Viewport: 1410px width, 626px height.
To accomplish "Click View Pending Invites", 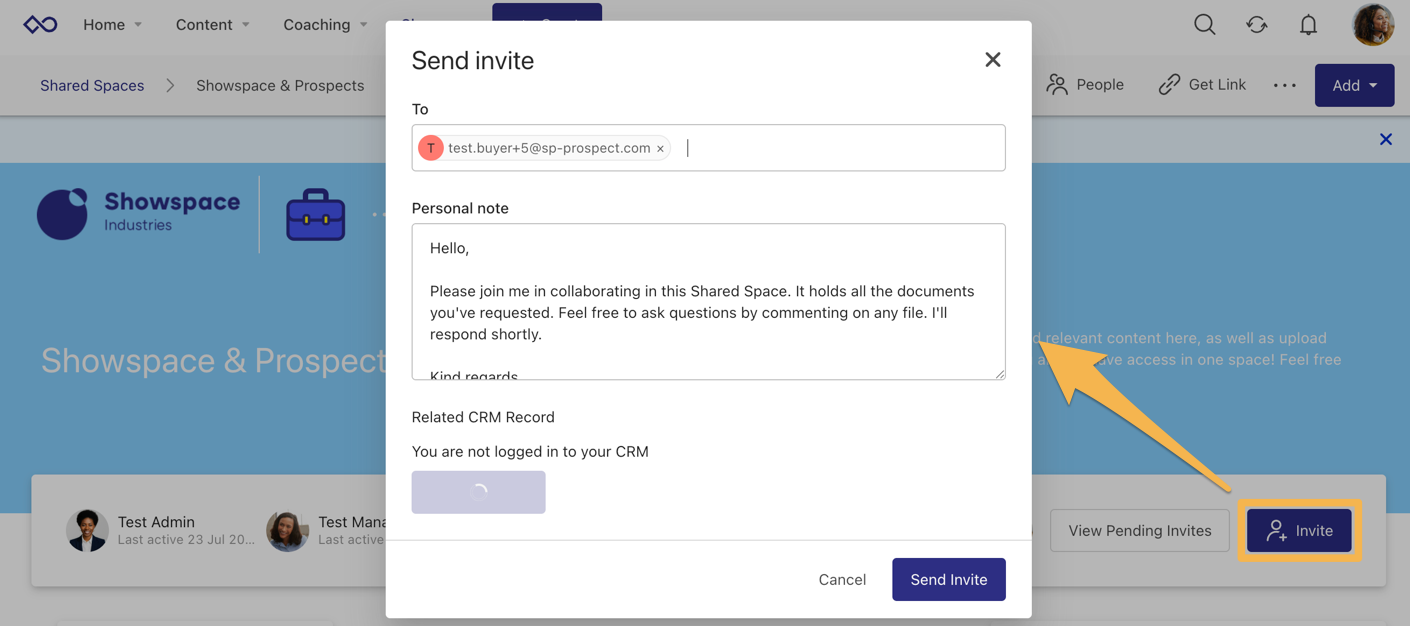I will click(x=1139, y=530).
